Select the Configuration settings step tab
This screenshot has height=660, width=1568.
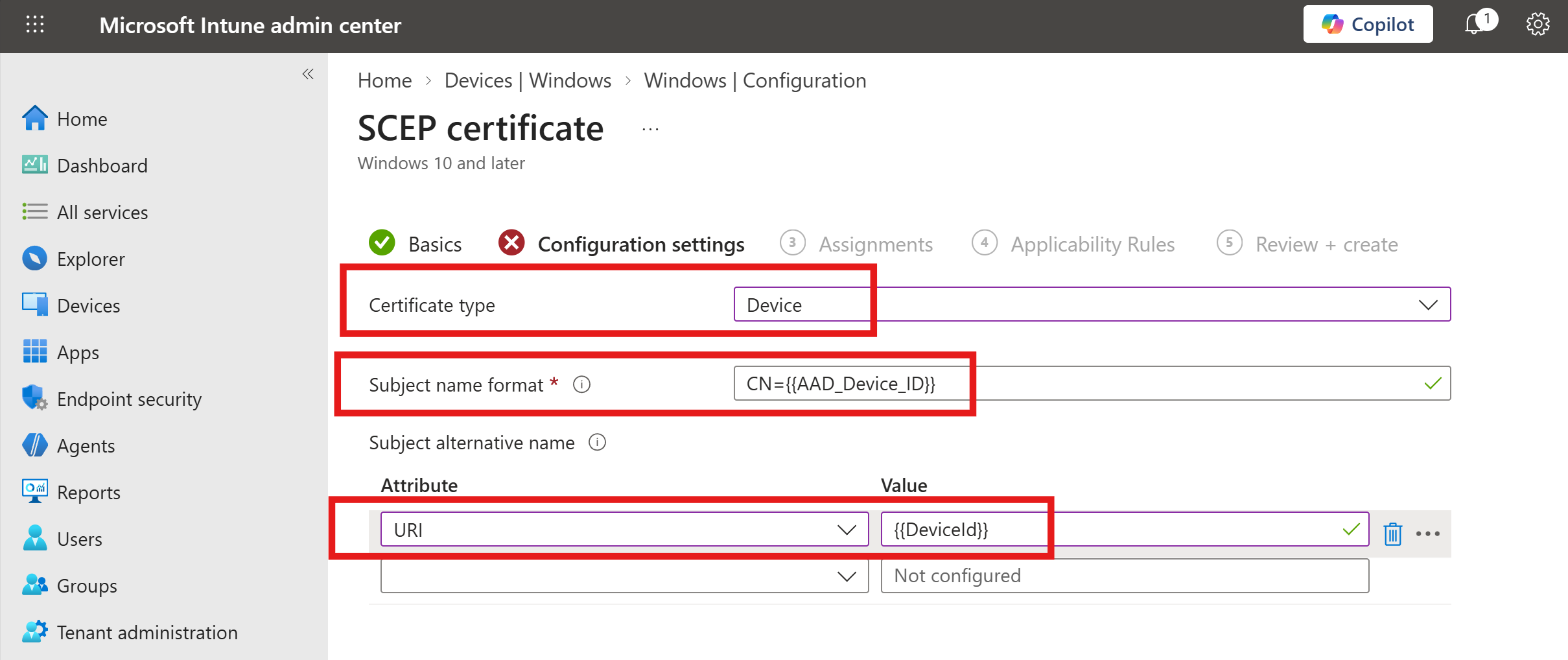[622, 244]
